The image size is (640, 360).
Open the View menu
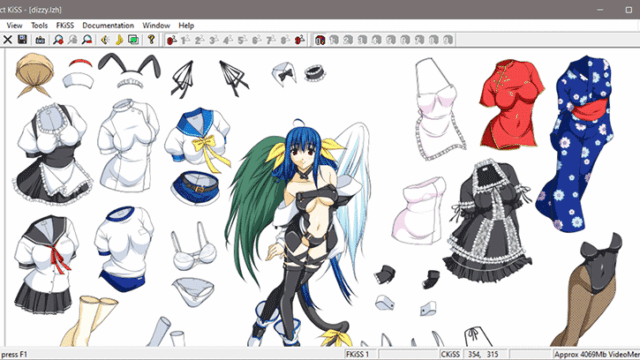pos(14,25)
